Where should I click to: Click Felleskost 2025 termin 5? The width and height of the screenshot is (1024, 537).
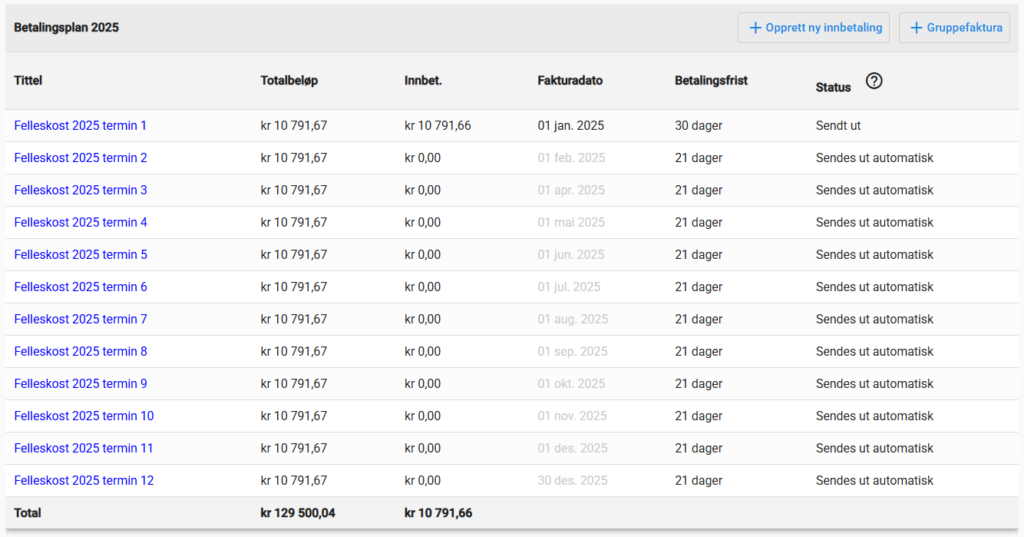click(80, 255)
